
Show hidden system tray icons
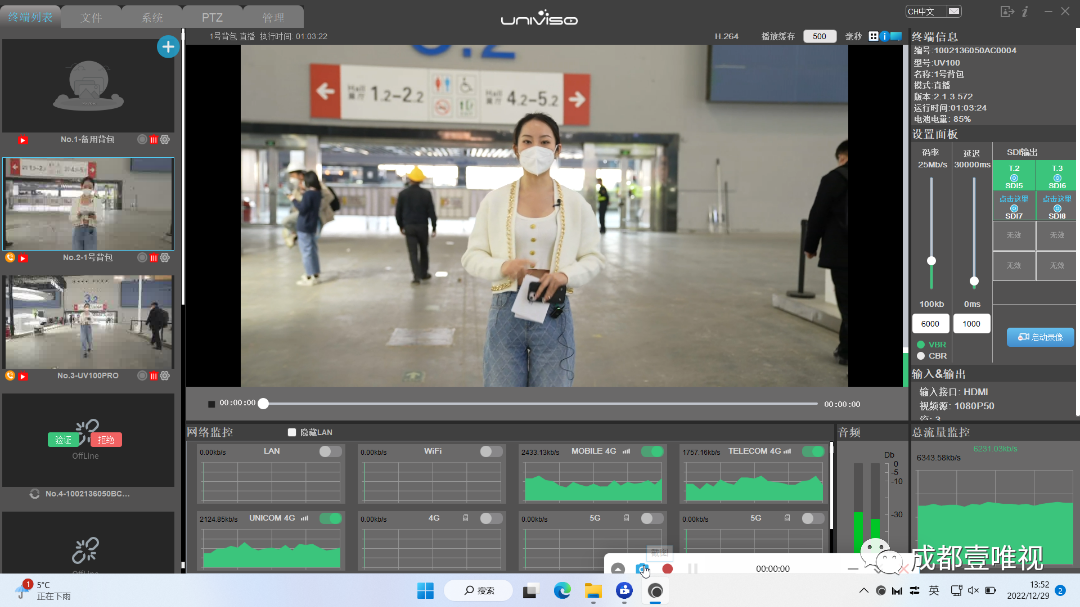863,590
